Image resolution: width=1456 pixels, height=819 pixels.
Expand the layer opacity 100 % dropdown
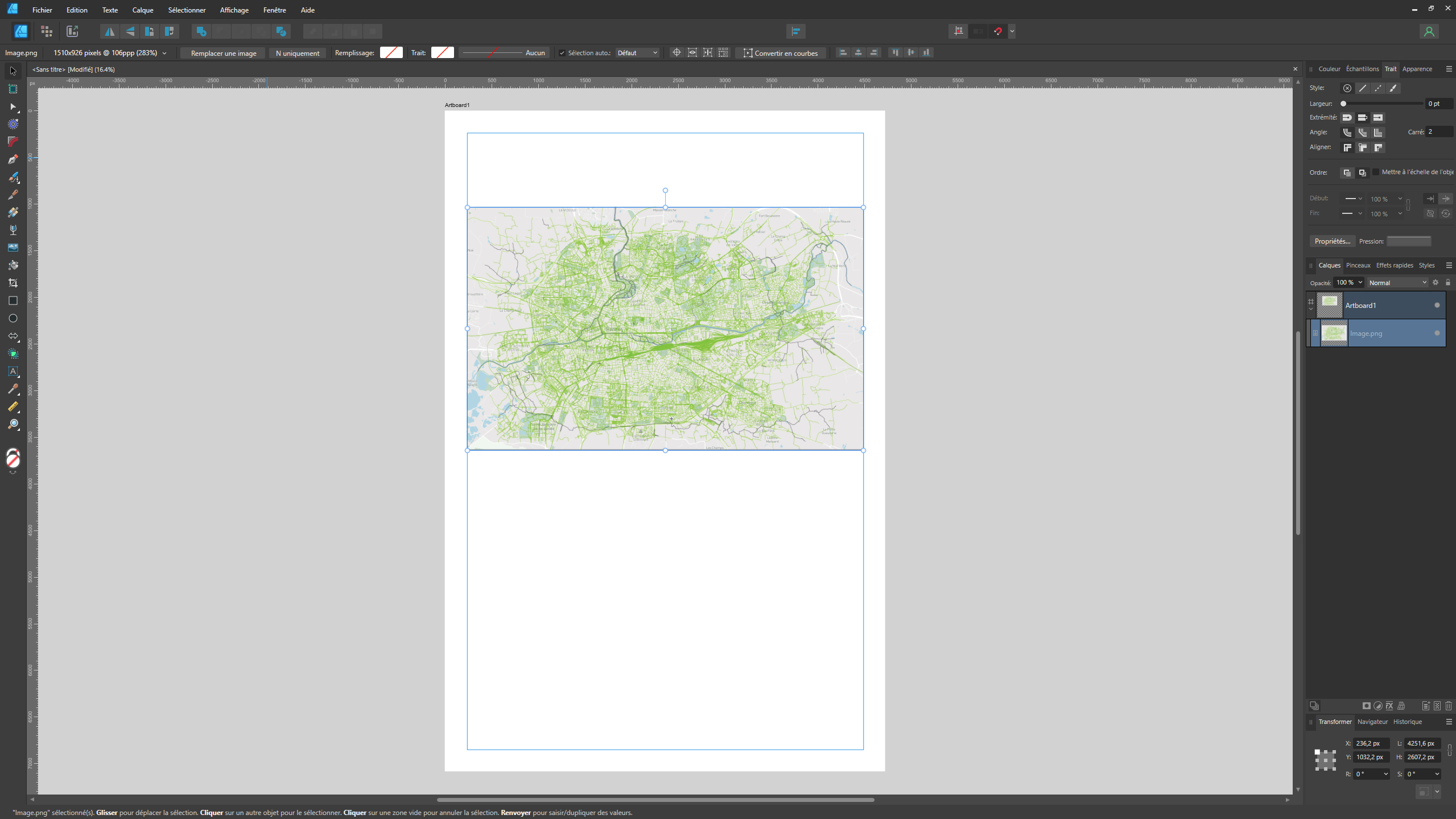click(1360, 283)
